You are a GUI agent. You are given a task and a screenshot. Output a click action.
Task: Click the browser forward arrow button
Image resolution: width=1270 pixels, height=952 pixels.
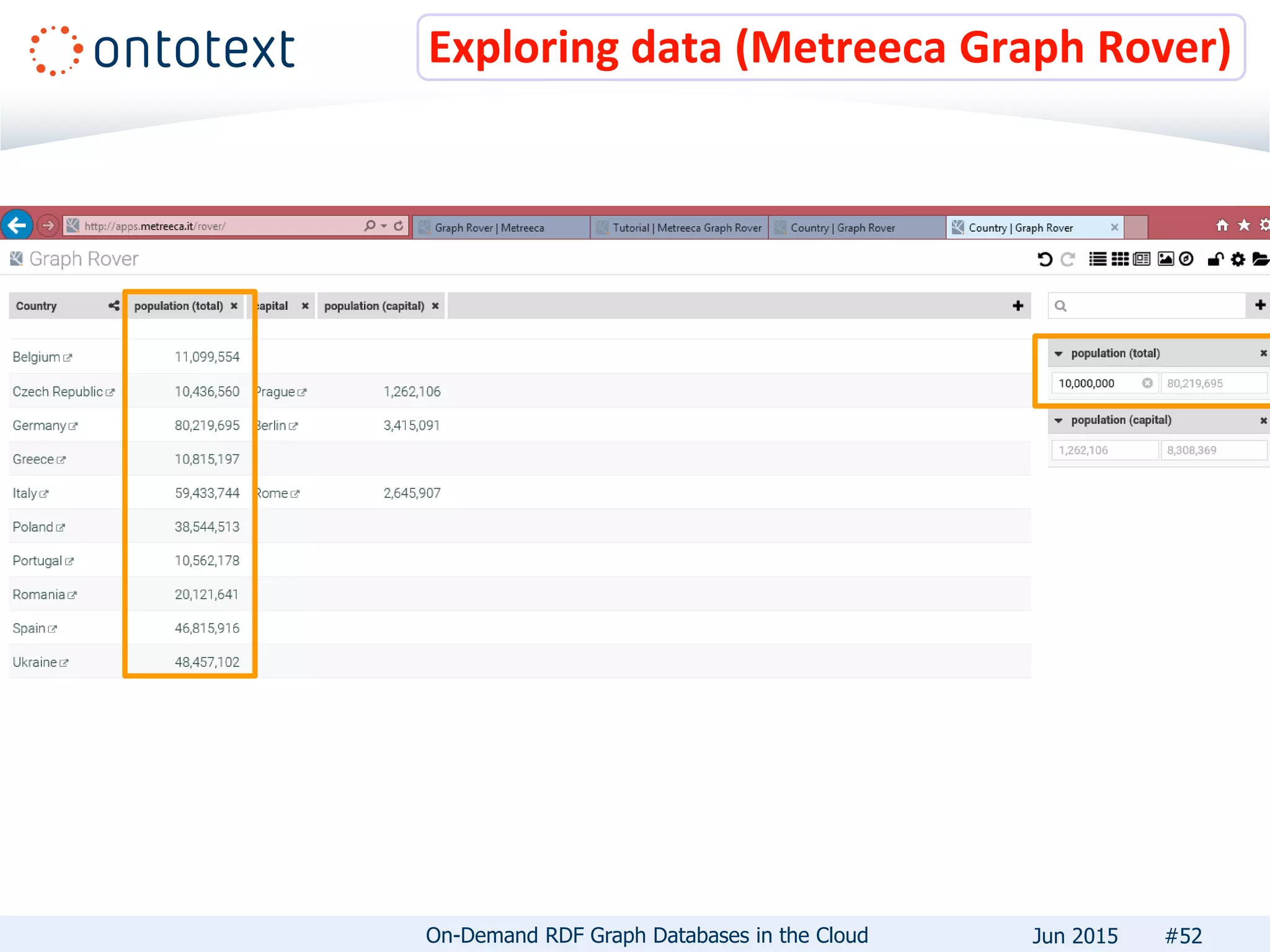(x=48, y=226)
